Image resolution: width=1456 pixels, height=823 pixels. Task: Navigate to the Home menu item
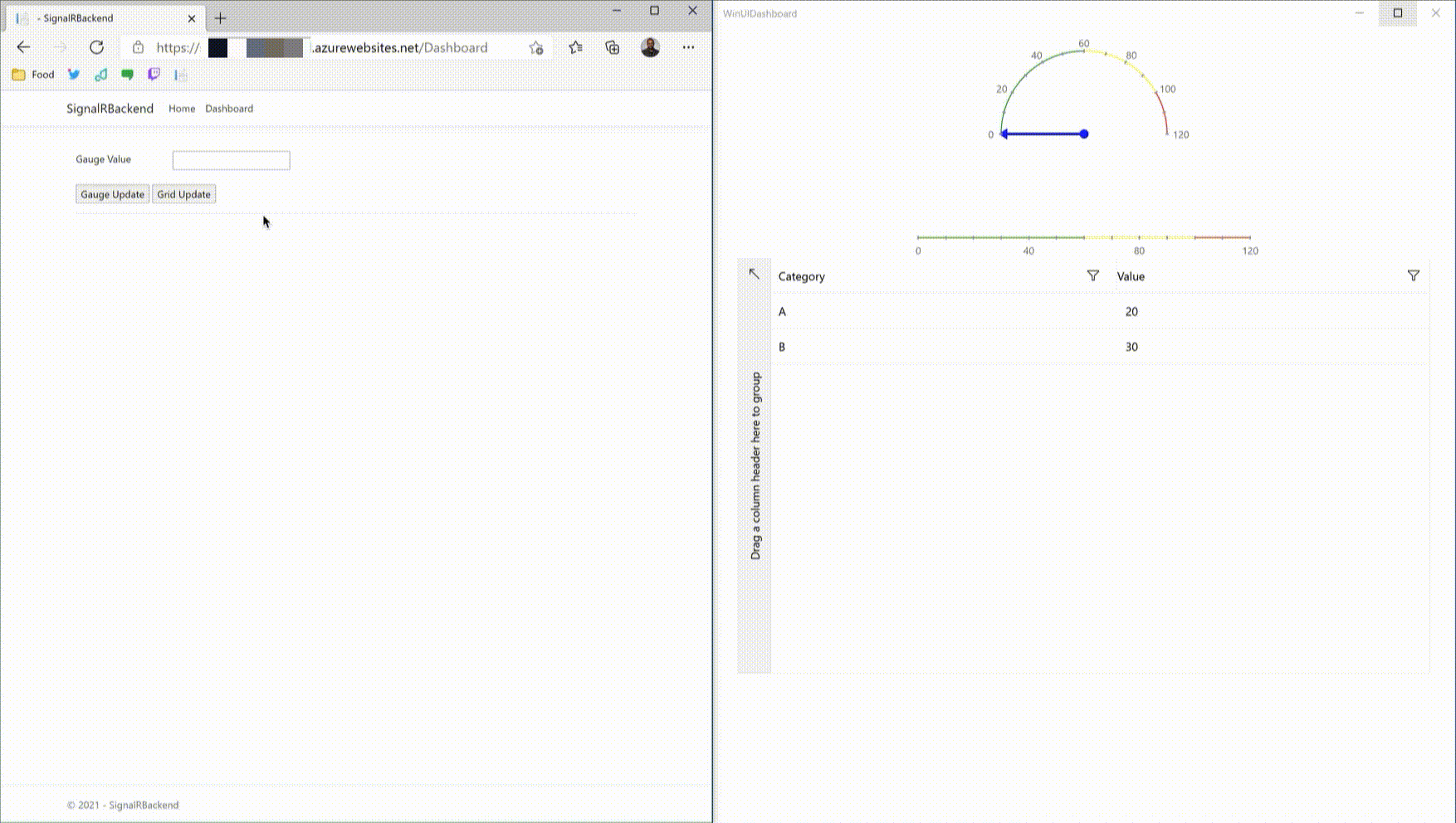click(182, 108)
